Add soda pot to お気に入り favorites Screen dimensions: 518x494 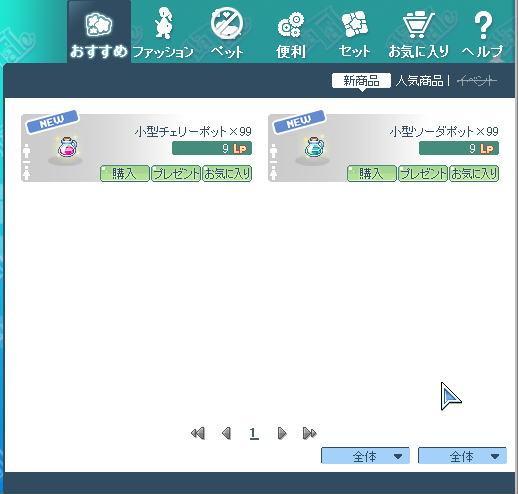pos(474,174)
